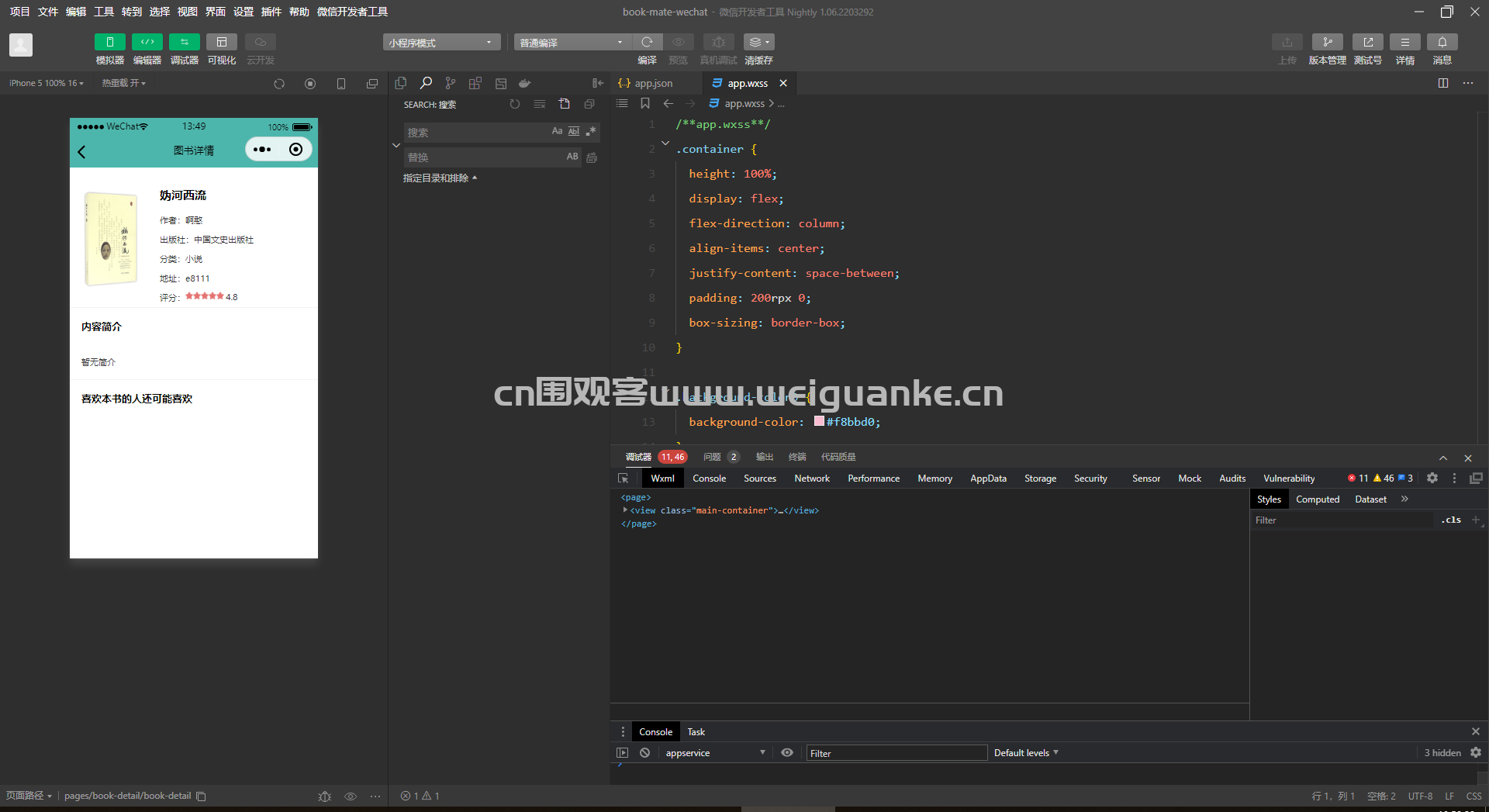Click the #f8bbd0 color swatch
Screen dimensions: 1489x812
tap(819, 421)
